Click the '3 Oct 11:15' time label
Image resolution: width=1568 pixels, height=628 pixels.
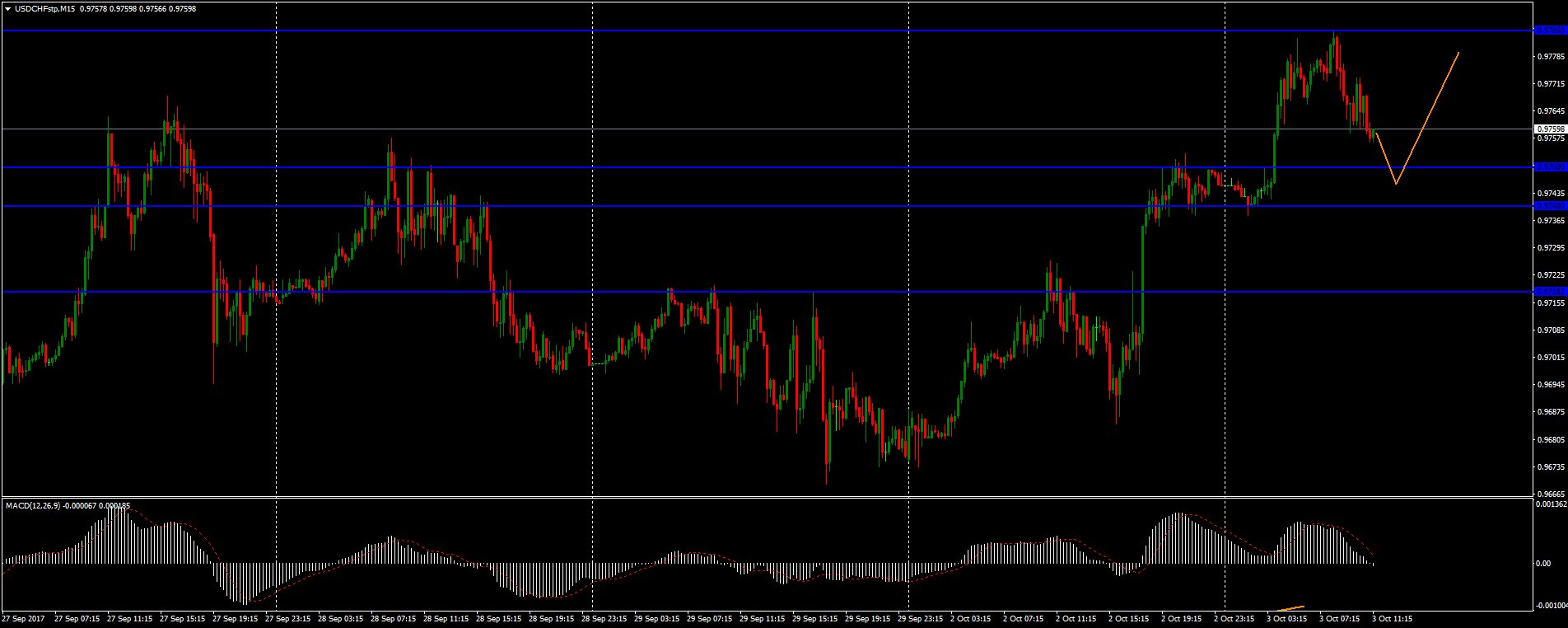point(1392,618)
